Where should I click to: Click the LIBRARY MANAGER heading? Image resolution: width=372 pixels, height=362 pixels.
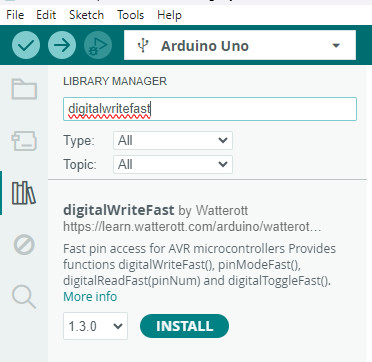[x=115, y=81]
